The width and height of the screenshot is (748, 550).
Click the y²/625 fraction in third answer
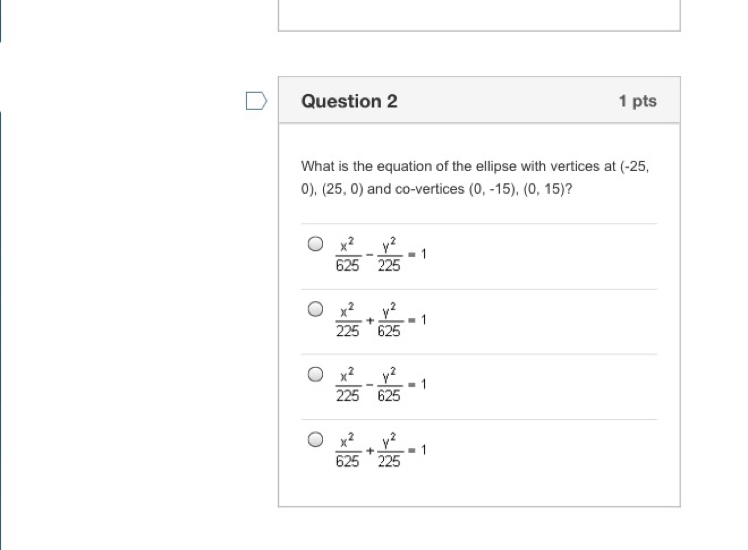(389, 385)
